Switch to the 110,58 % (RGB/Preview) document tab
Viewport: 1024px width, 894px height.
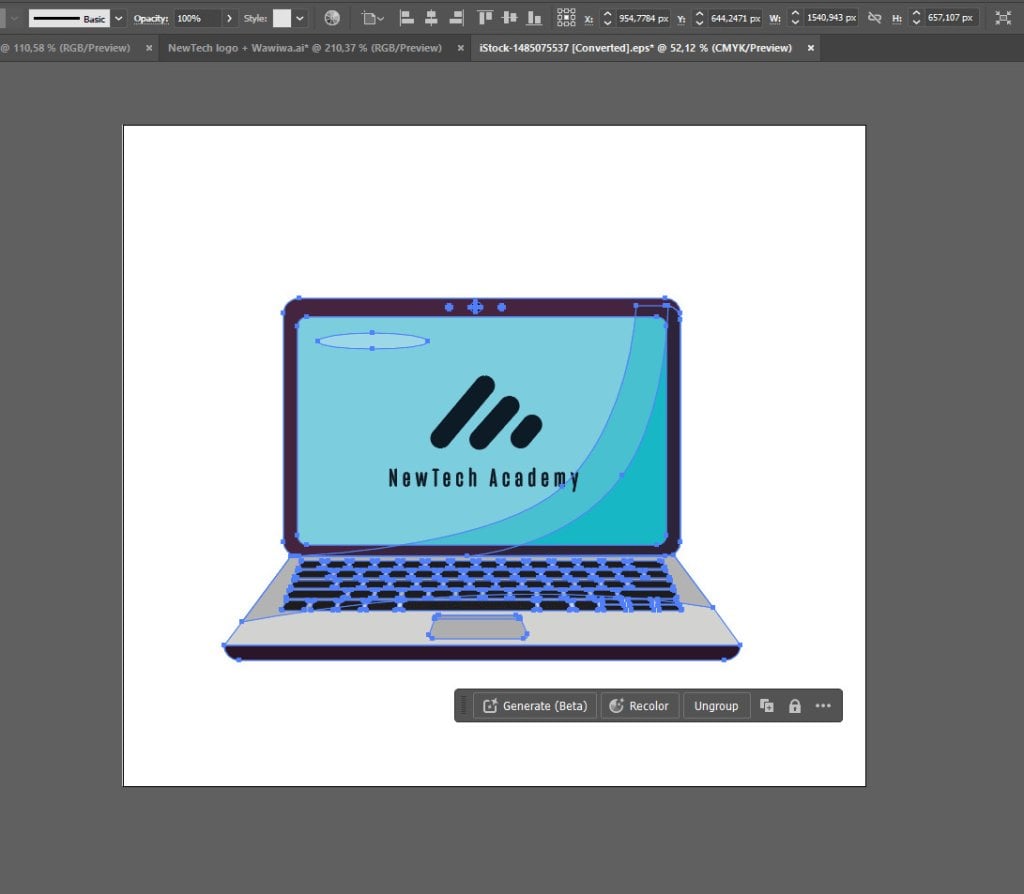(x=67, y=48)
